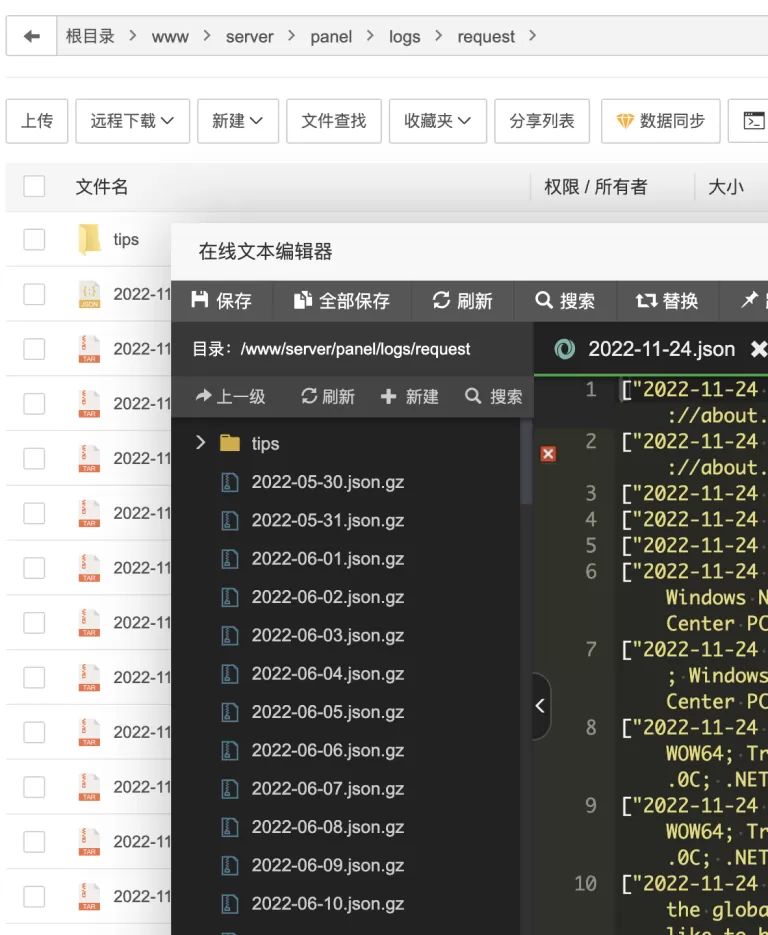This screenshot has width=768, height=935.
Task: Open the 远程下载 dropdown
Action: (132, 121)
